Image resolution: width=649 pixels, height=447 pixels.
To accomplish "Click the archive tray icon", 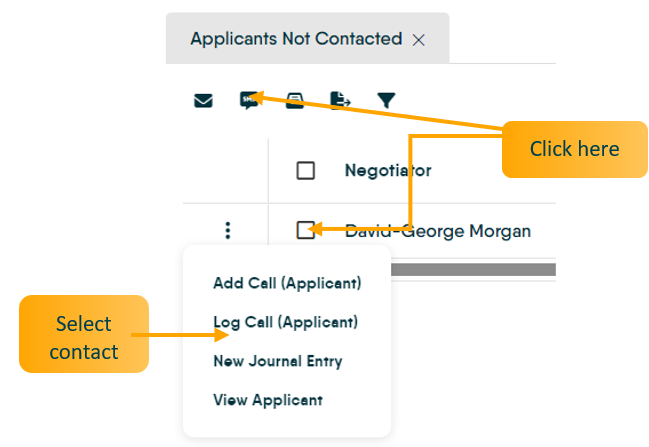I will click(295, 100).
